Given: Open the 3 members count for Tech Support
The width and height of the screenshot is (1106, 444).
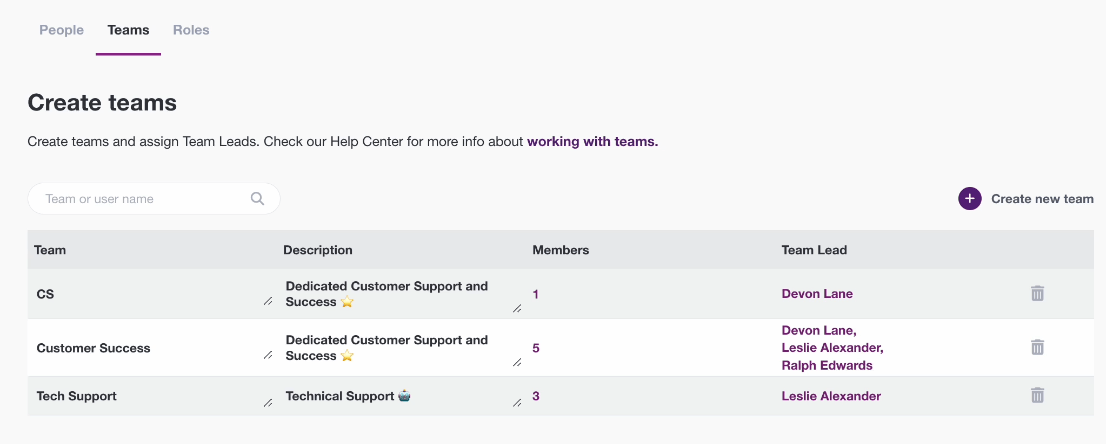Looking at the screenshot, I should click(x=536, y=396).
